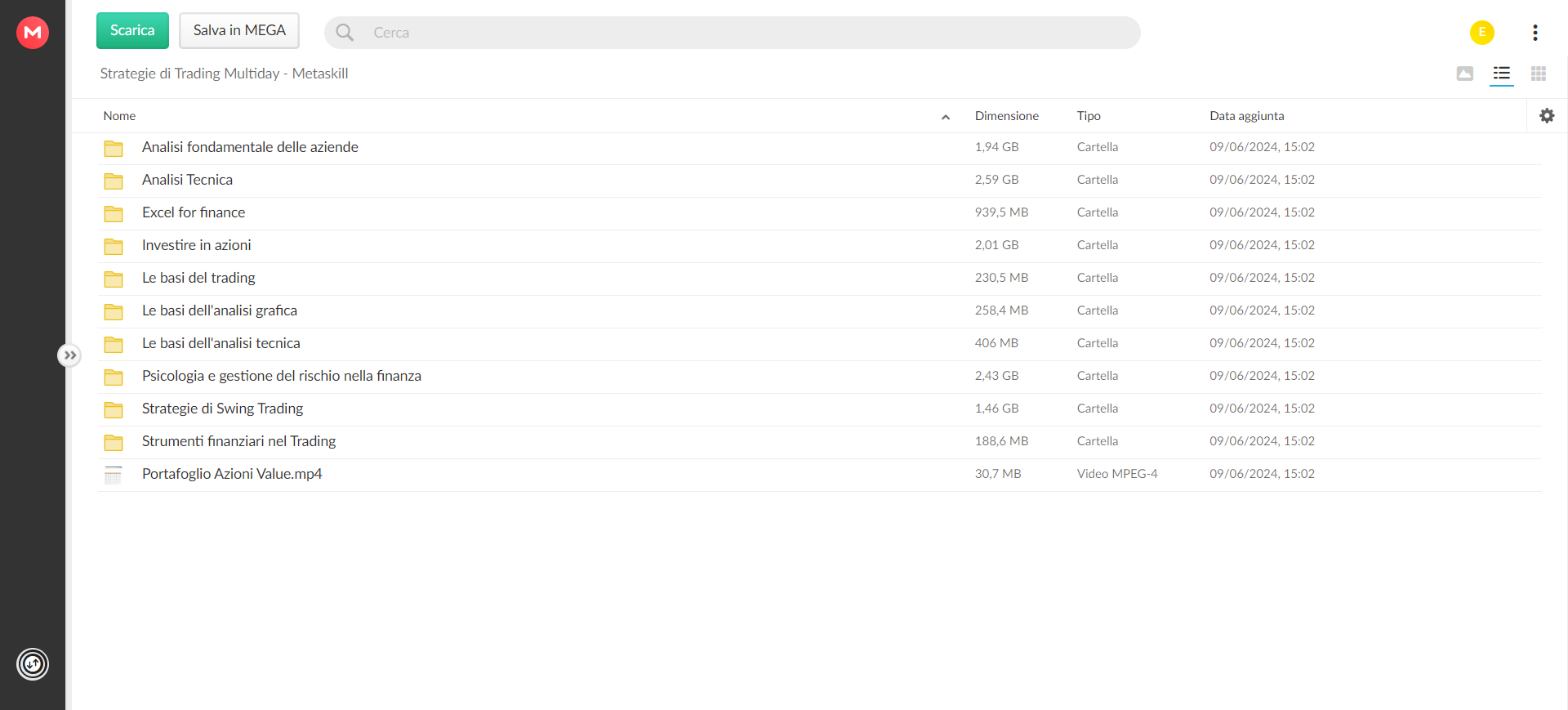Open the transfer manager icon at sidebar bottom
Screen dimensions: 1568x710
(33, 664)
